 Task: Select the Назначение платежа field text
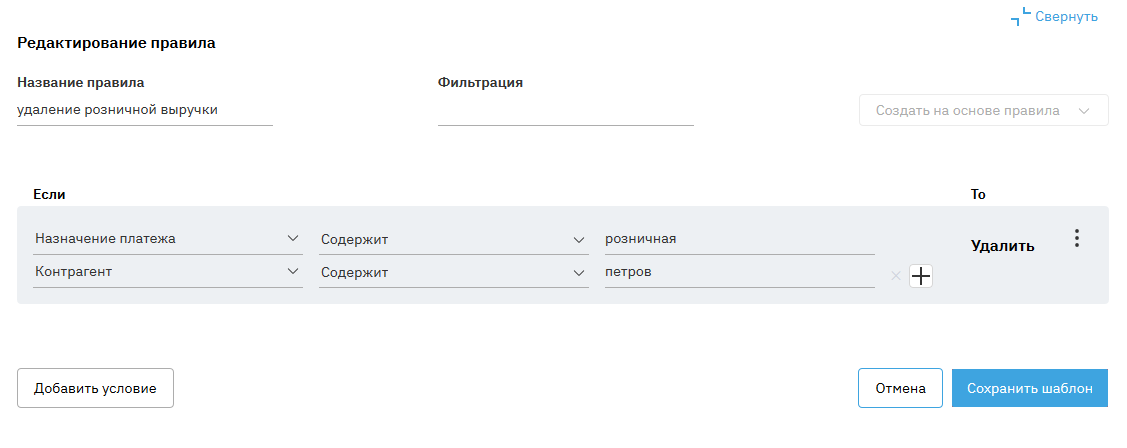pyautogui.click(x=105, y=239)
